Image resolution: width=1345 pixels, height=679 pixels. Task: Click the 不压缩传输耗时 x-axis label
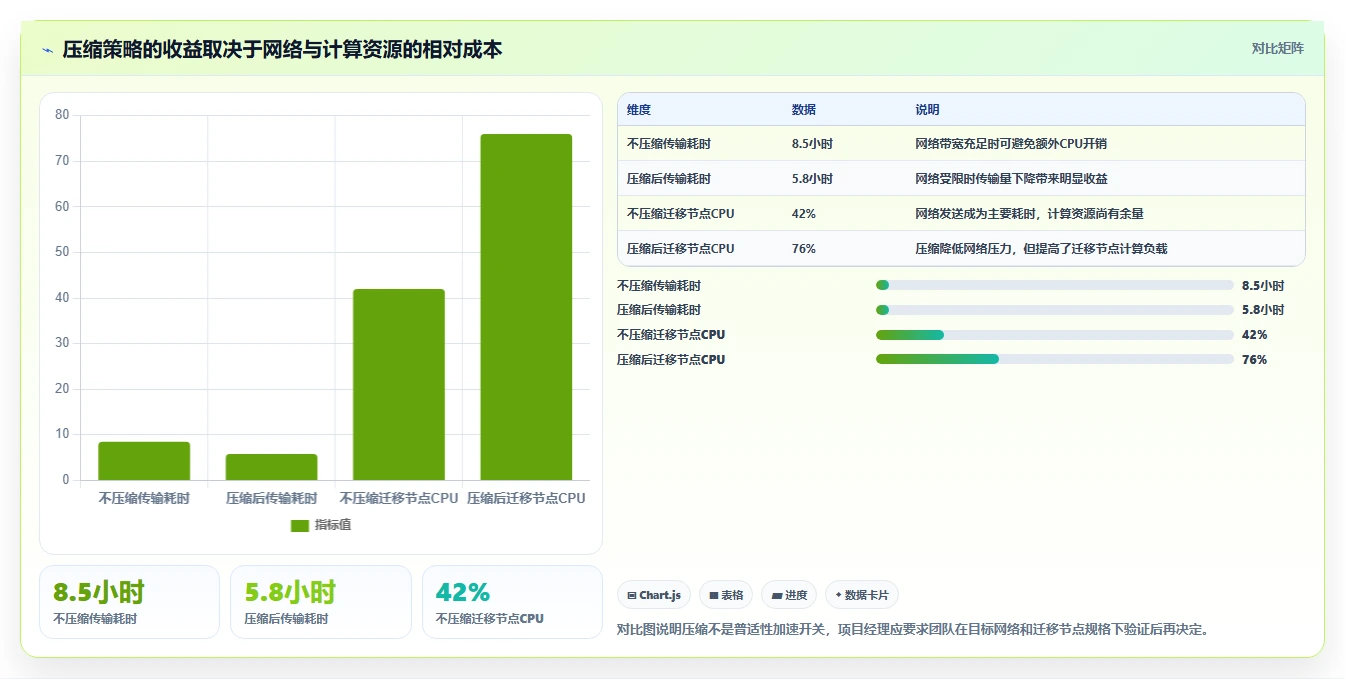(x=144, y=498)
